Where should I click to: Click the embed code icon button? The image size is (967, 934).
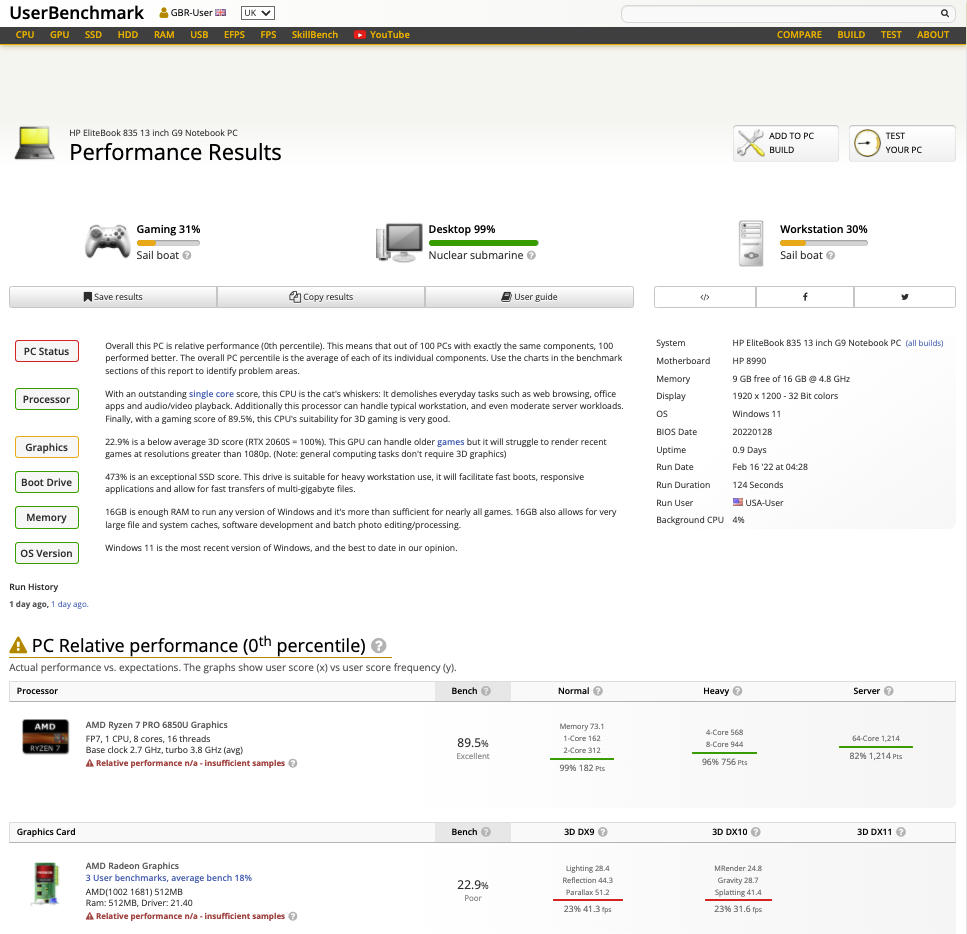pyautogui.click(x=705, y=297)
